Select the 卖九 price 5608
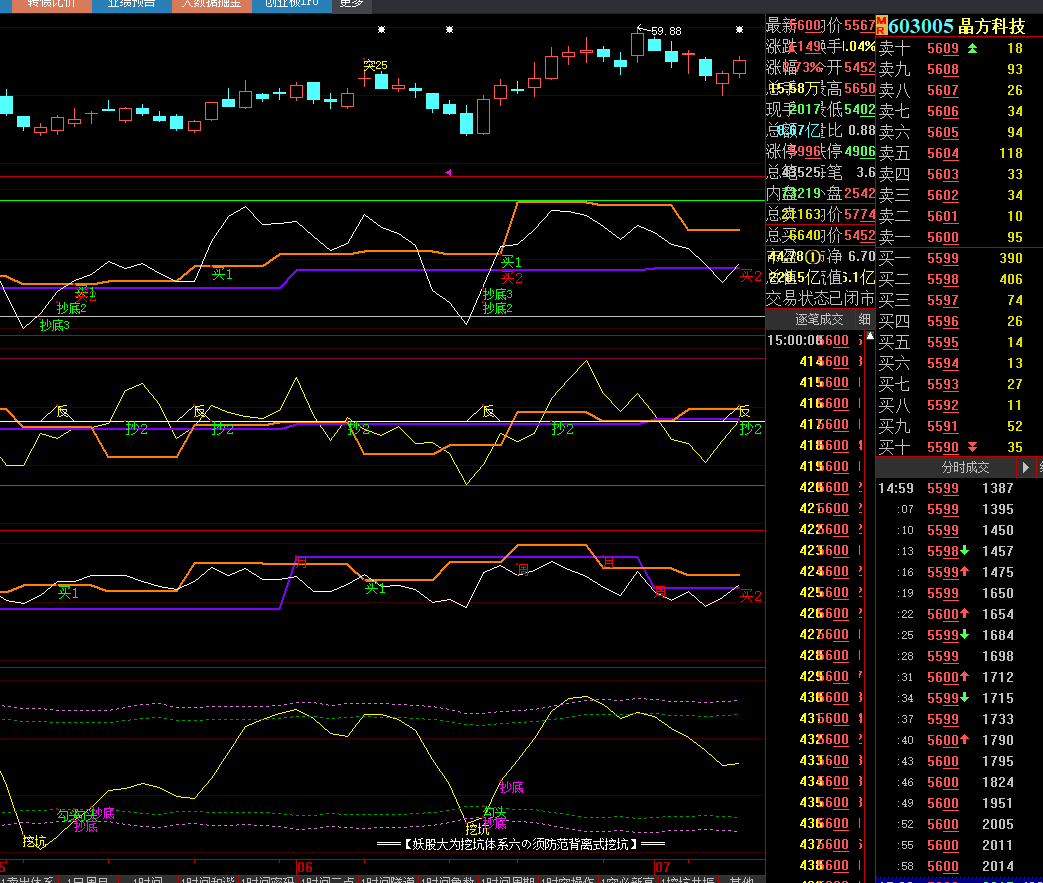1043x883 pixels. click(943, 69)
